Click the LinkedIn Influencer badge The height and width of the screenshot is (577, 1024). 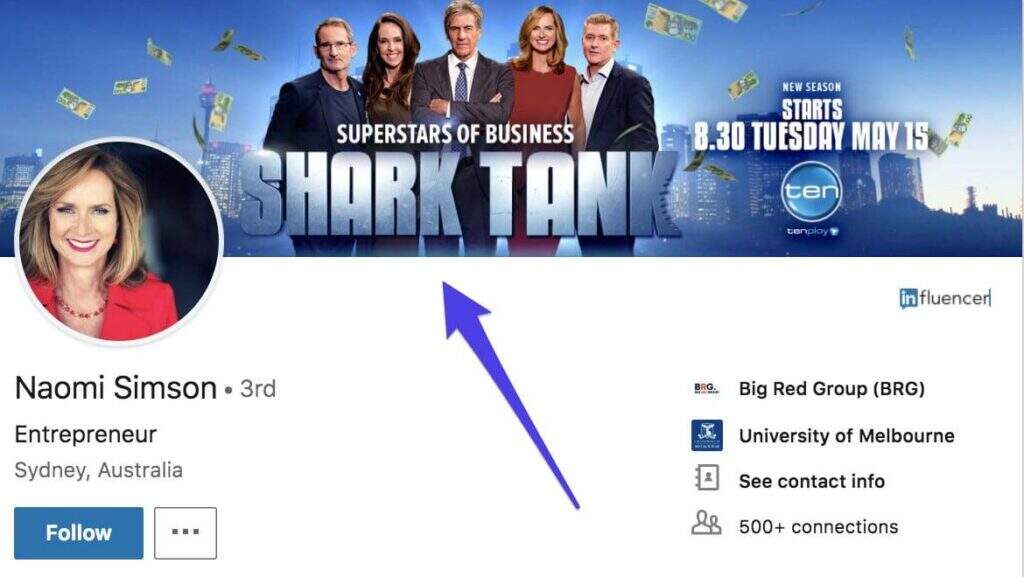(944, 298)
